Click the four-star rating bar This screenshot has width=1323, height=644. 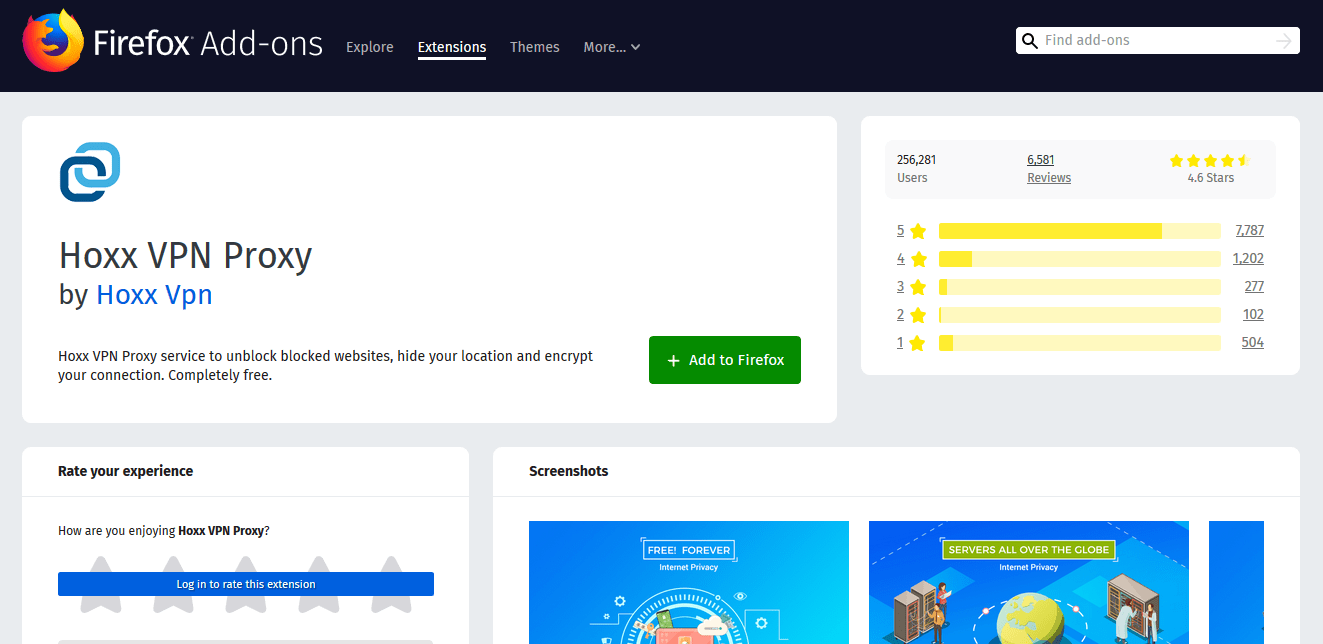point(1080,259)
